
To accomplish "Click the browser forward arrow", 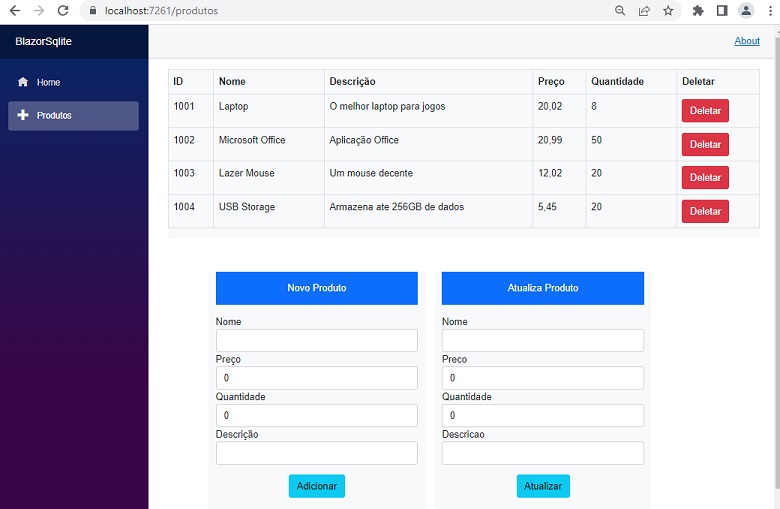I will click(x=39, y=10).
